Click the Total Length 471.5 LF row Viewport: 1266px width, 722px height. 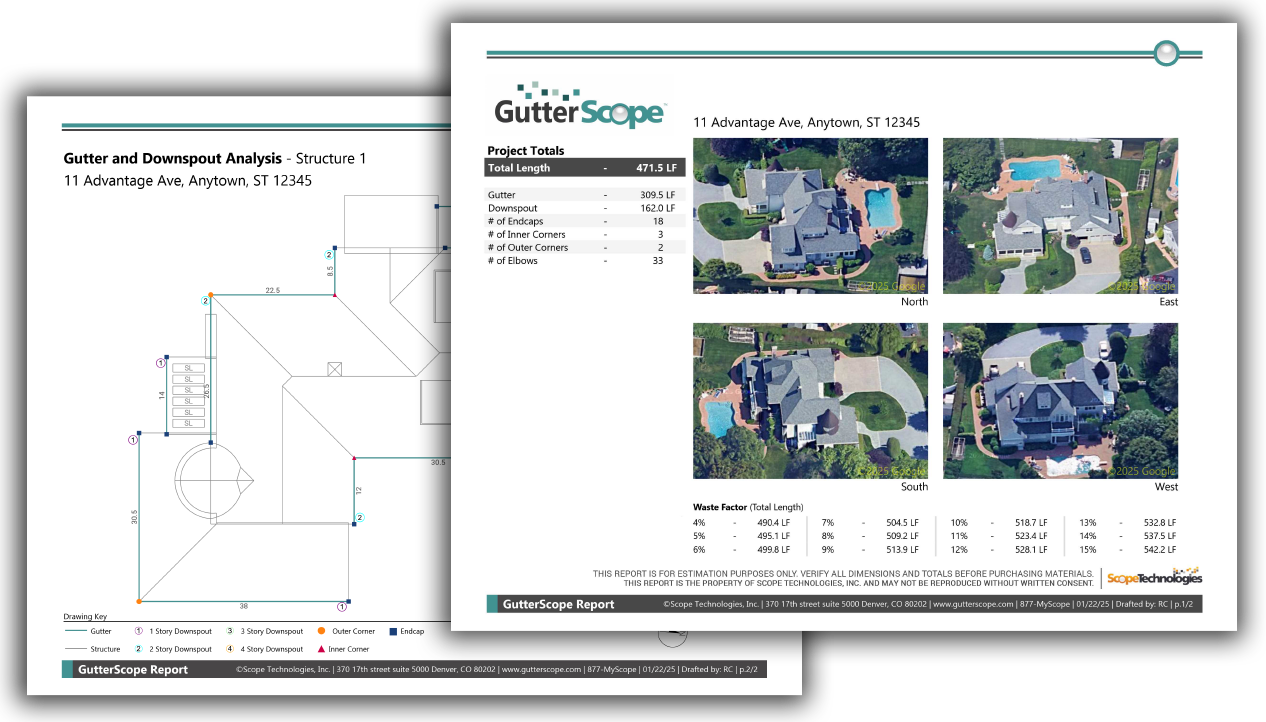(x=585, y=168)
